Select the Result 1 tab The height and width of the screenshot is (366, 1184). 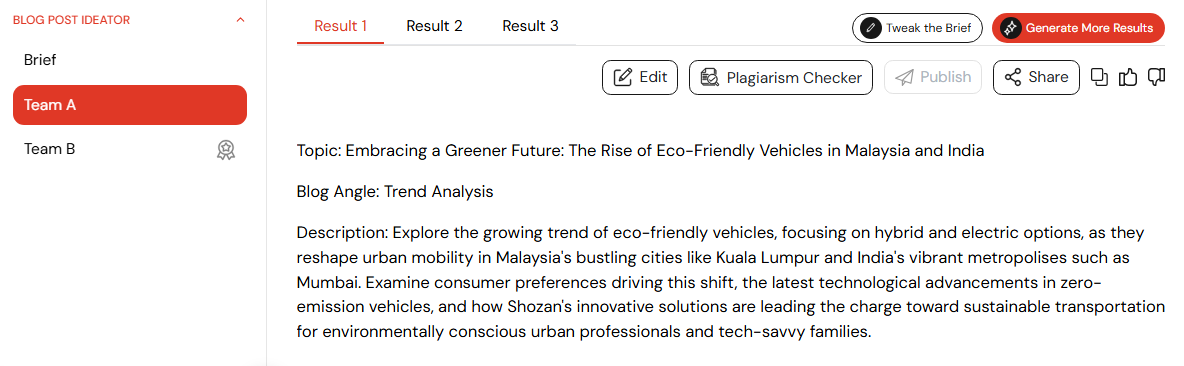[x=341, y=26]
